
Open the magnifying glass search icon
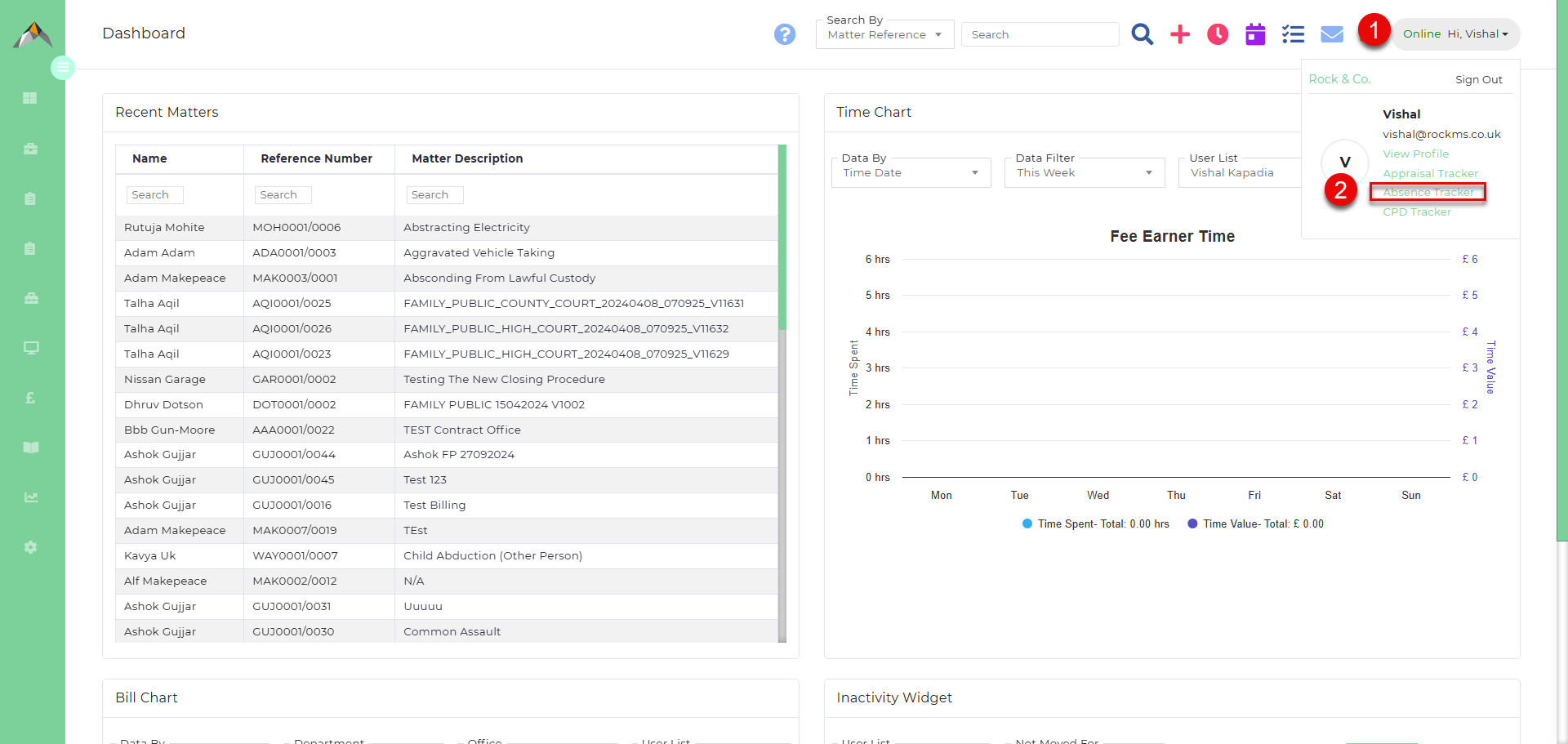point(1142,34)
